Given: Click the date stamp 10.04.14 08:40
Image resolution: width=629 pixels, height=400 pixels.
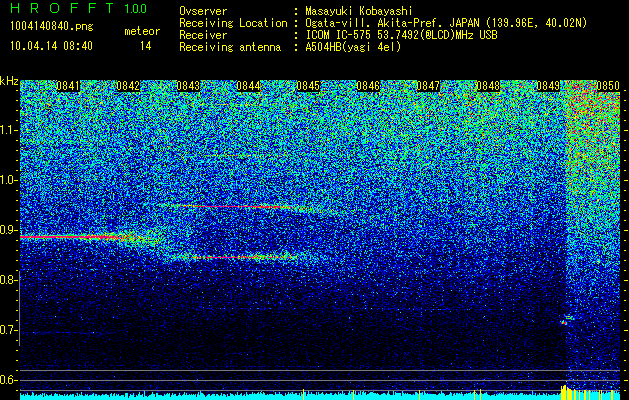Looking at the screenshot, I should tap(51, 46).
